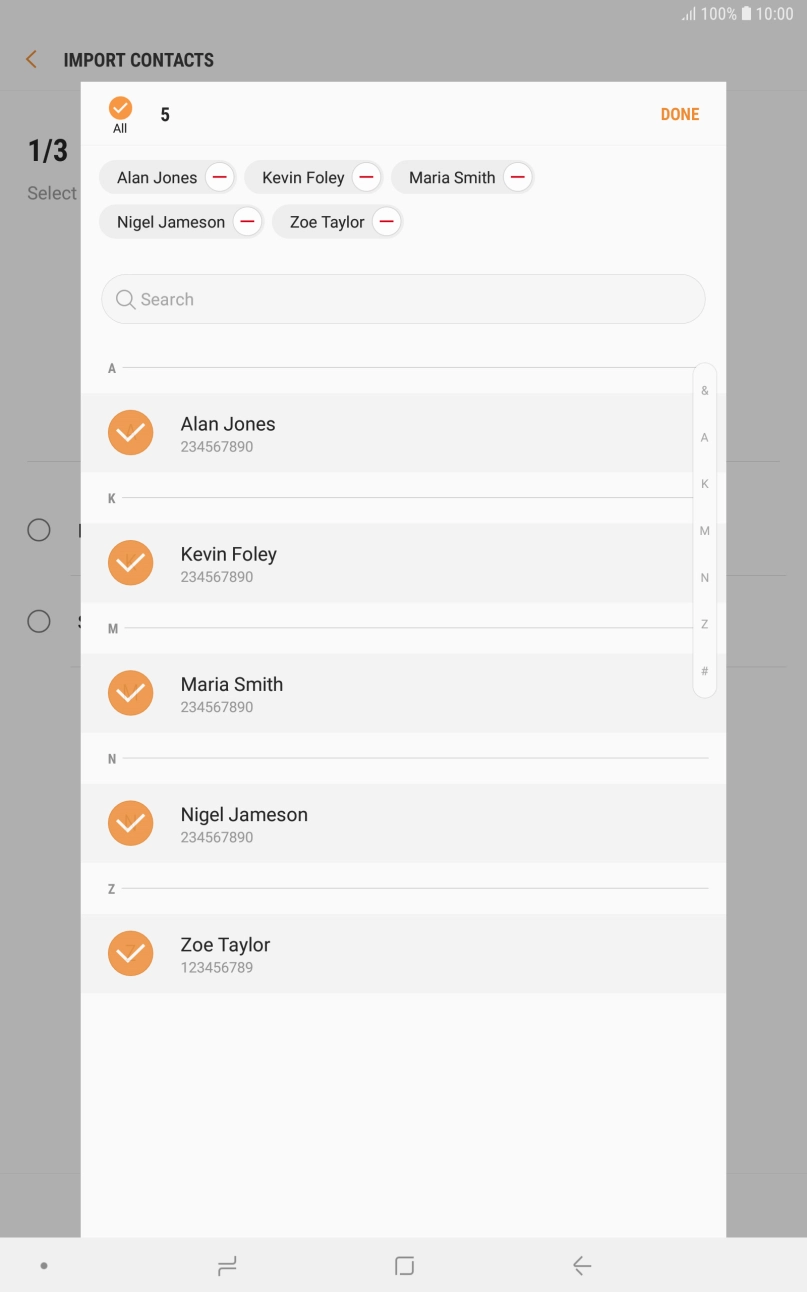
Task: Remove Kevin Foley chip with minus icon
Action: click(x=367, y=178)
